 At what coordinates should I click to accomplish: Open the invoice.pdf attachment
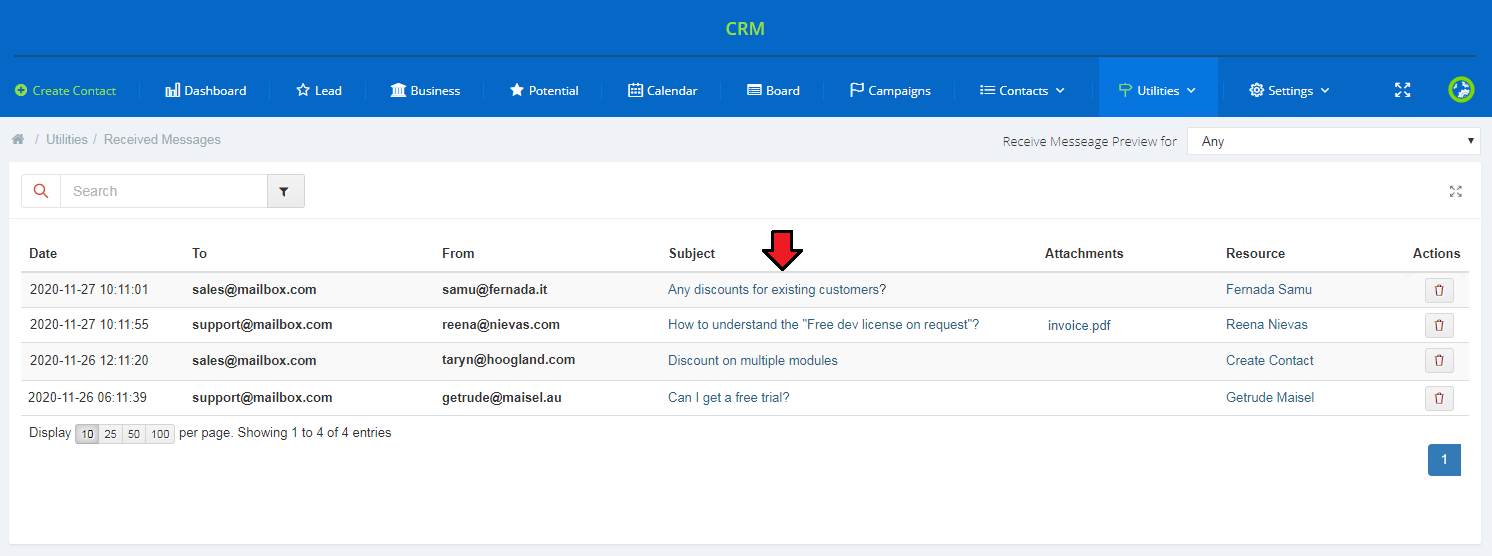point(1079,325)
